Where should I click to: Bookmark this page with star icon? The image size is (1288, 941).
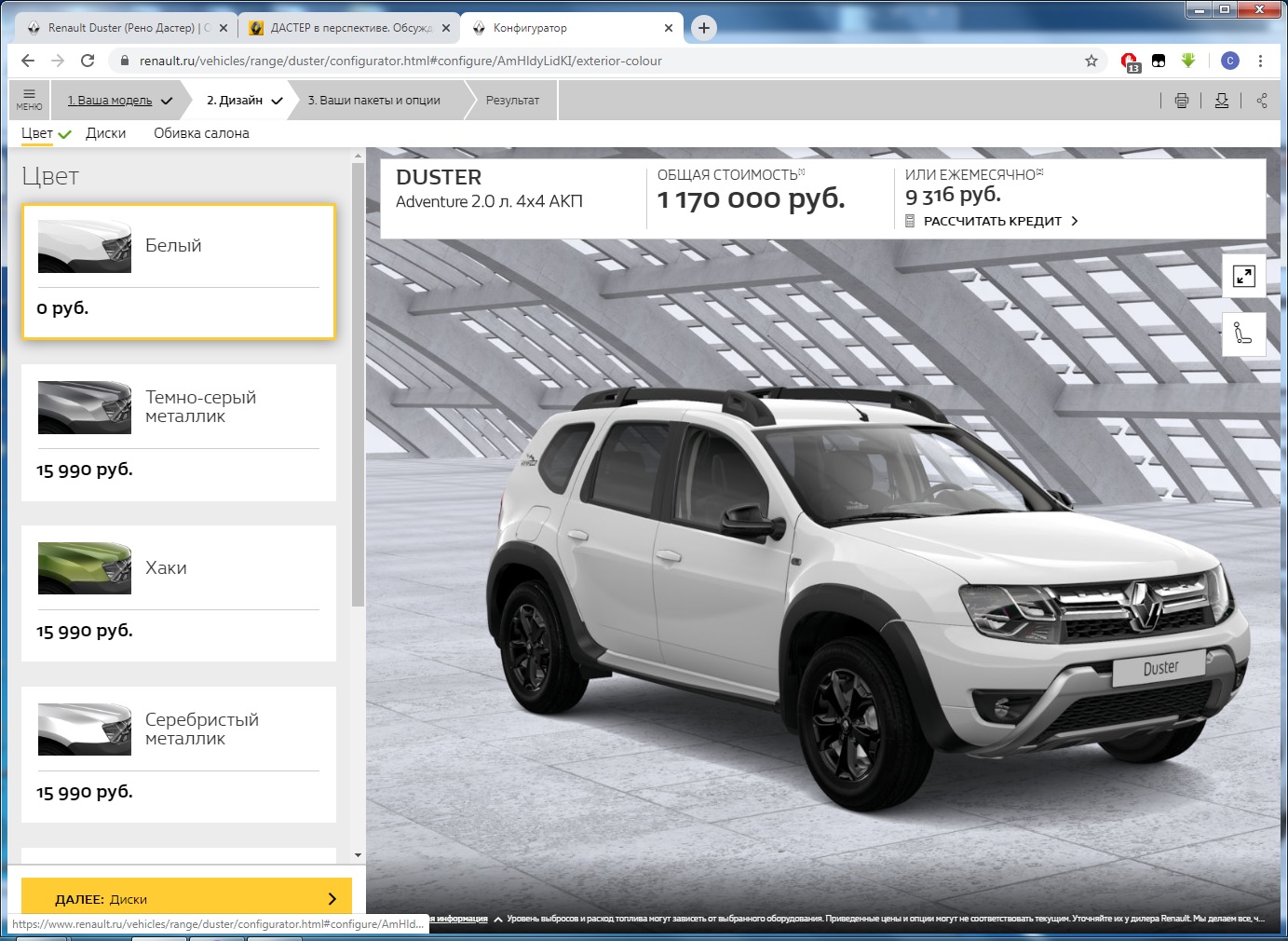coord(1091,61)
